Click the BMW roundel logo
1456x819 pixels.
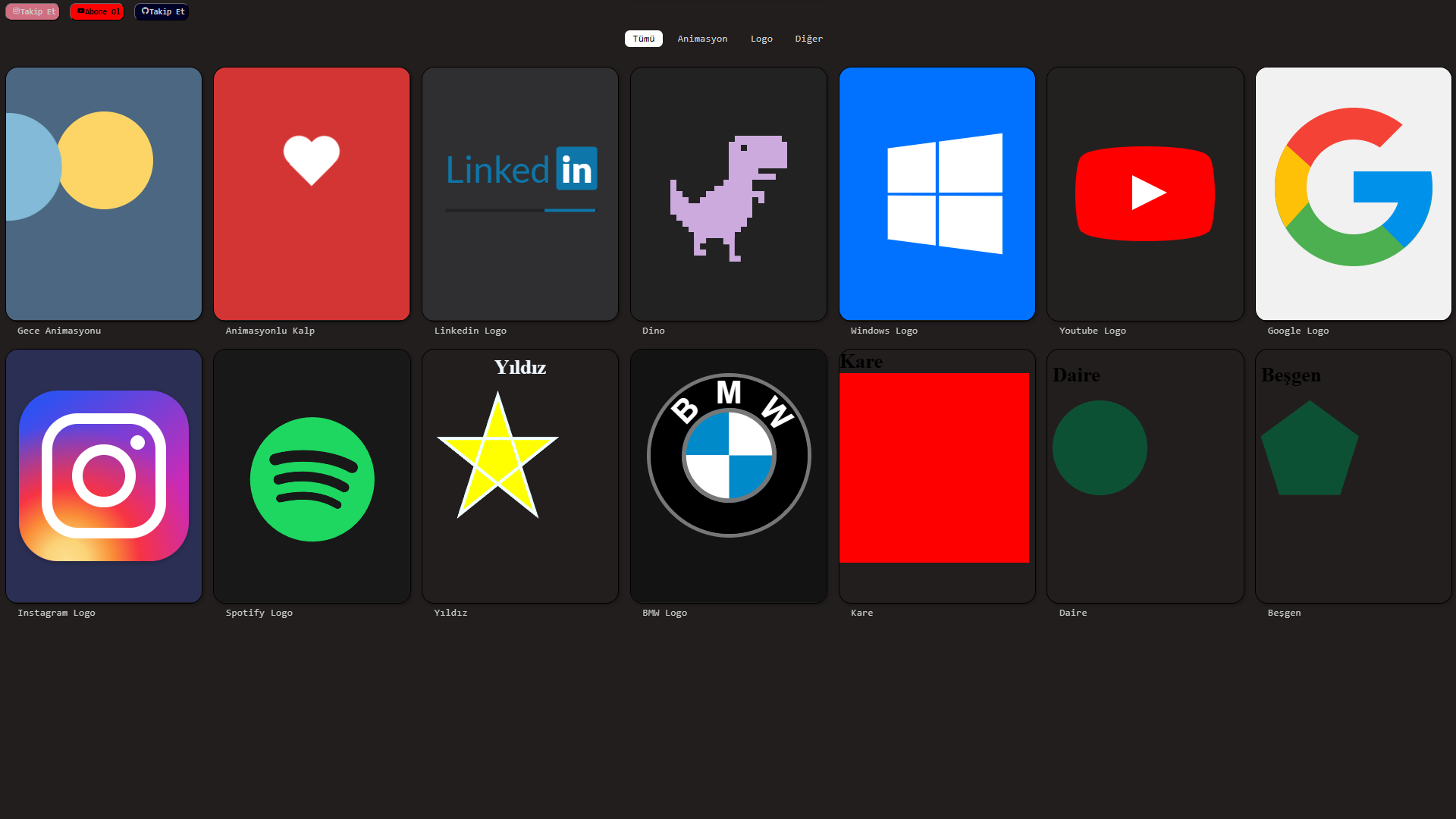[729, 455]
